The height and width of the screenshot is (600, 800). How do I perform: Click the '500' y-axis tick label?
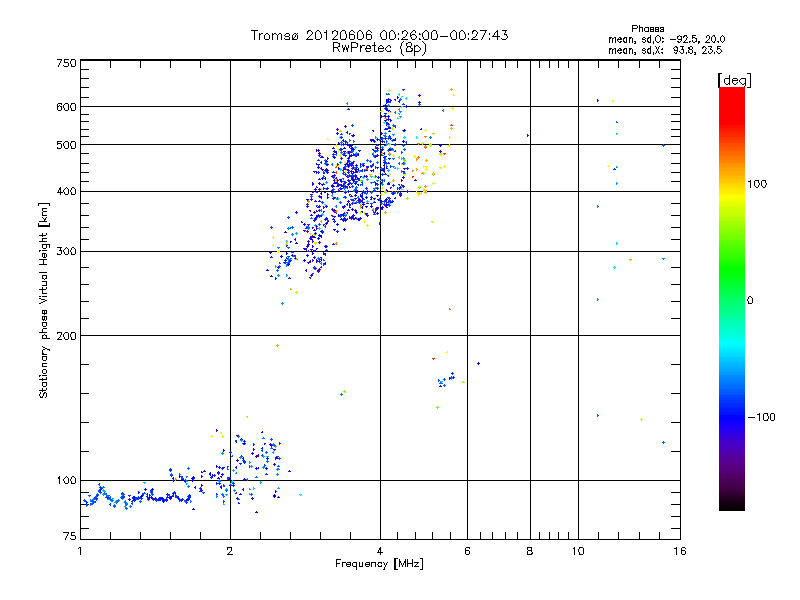pyautogui.click(x=67, y=145)
